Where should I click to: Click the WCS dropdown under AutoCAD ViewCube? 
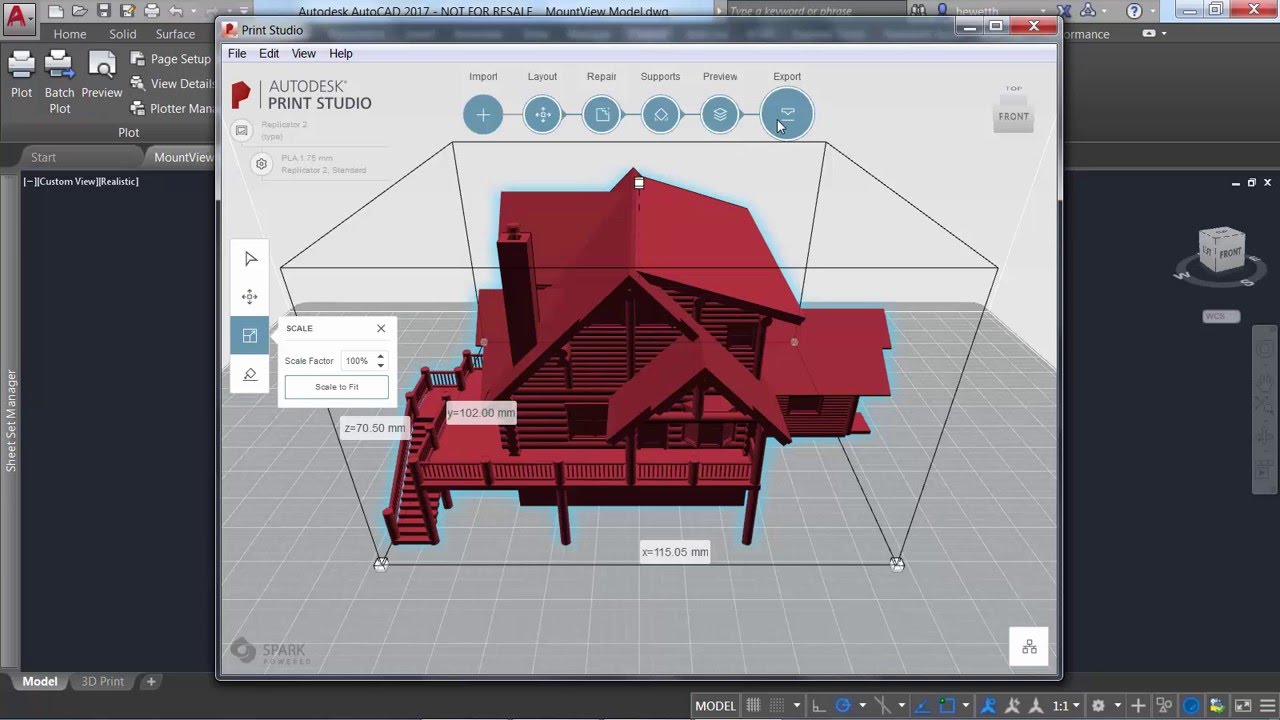[1221, 316]
